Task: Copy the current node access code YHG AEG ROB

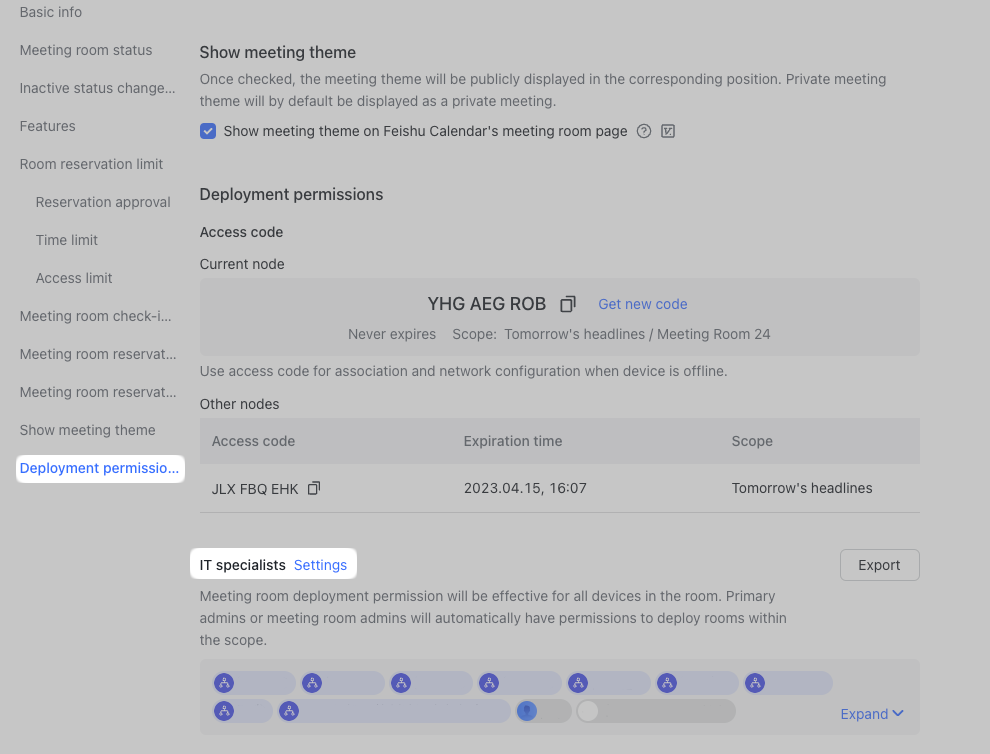Action: [568, 303]
